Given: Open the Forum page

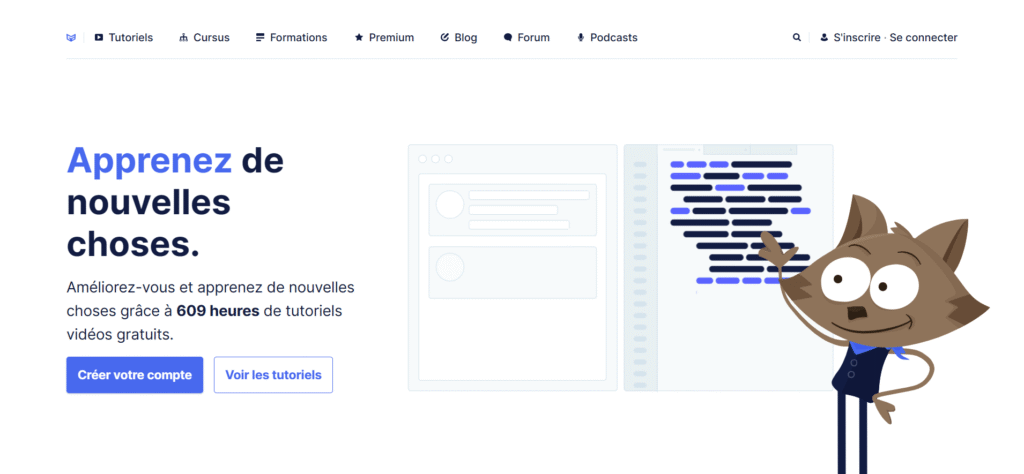Looking at the screenshot, I should (534, 38).
